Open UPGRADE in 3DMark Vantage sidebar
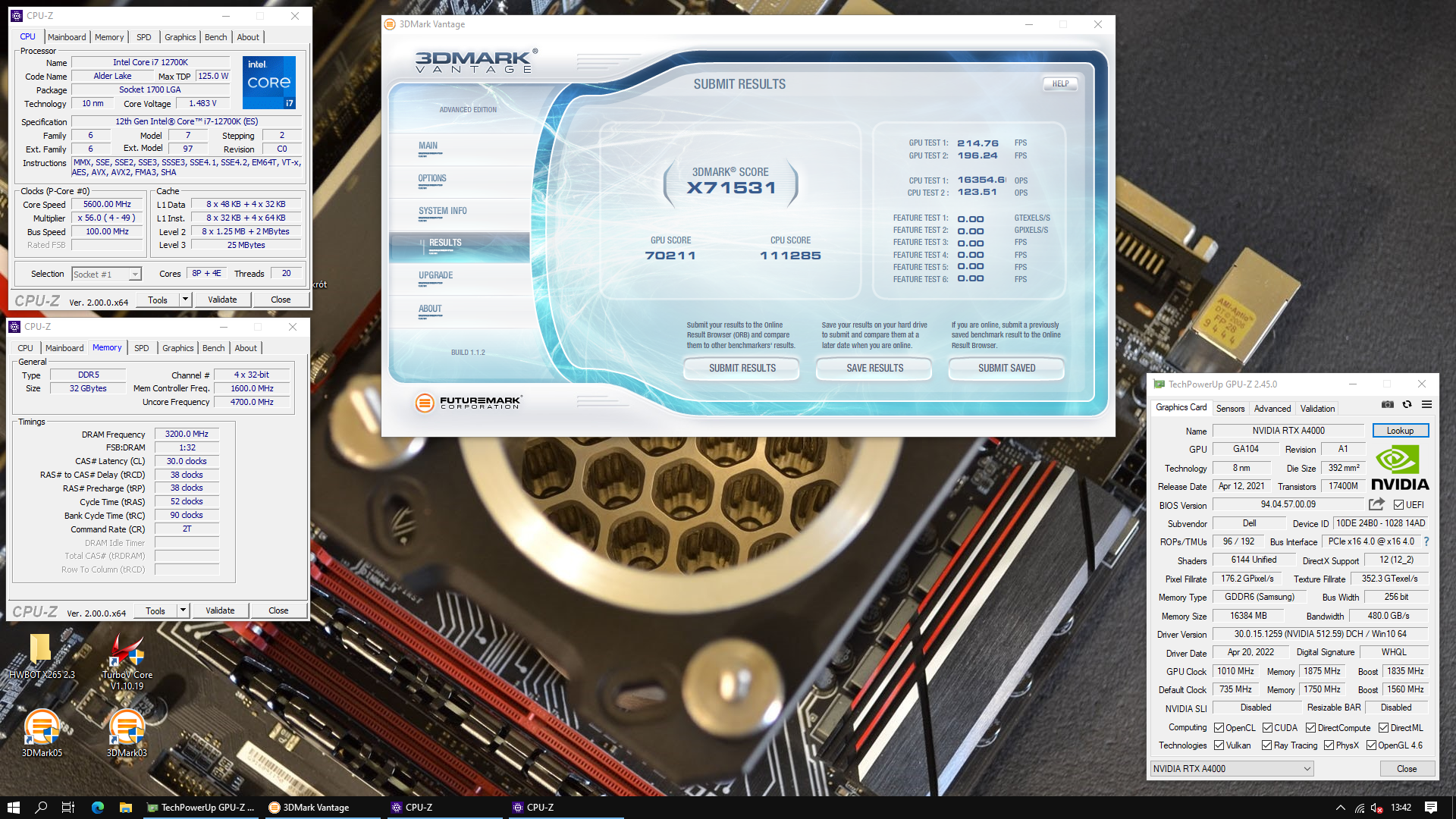This screenshot has width=1456, height=819. (x=460, y=279)
